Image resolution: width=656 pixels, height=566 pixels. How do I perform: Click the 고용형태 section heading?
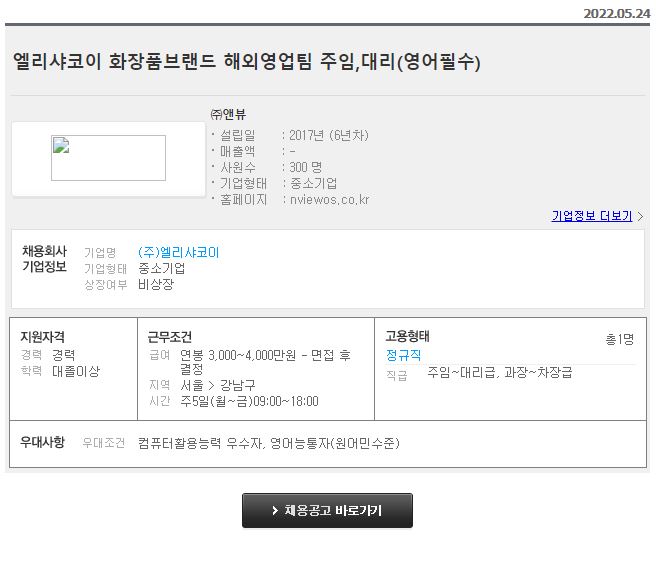tap(407, 336)
